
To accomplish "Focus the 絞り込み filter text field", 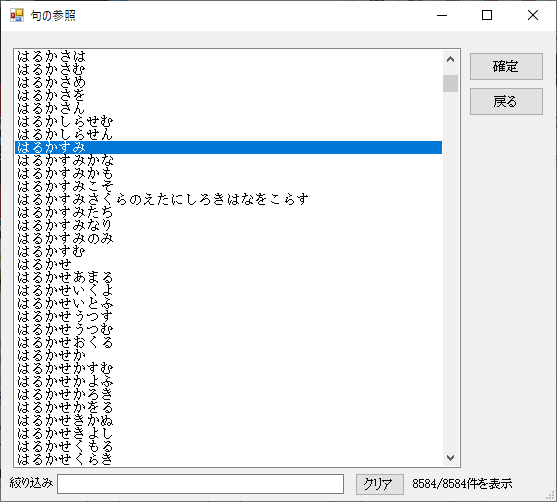I will [x=200, y=484].
